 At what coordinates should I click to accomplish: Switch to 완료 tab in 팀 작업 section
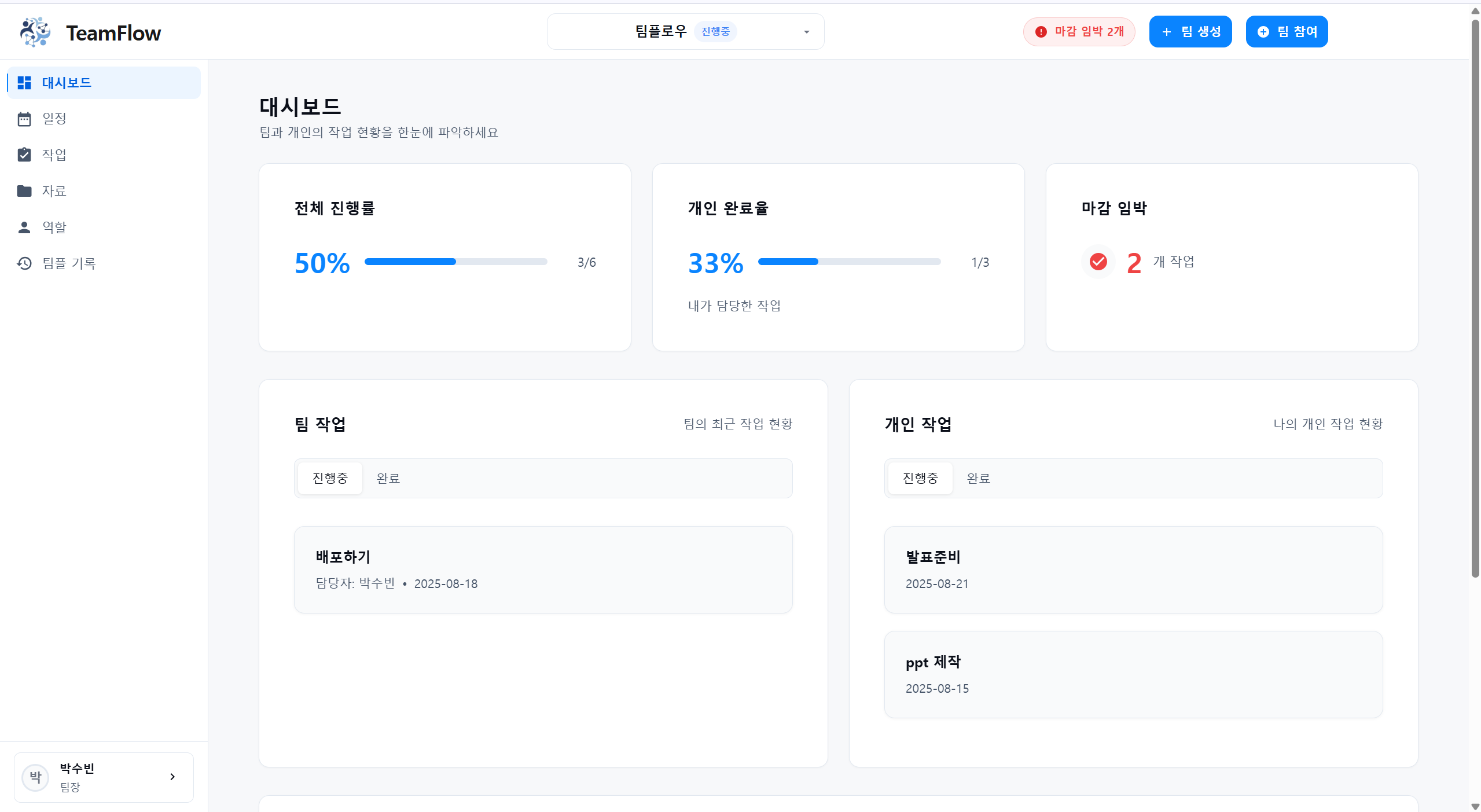[387, 478]
